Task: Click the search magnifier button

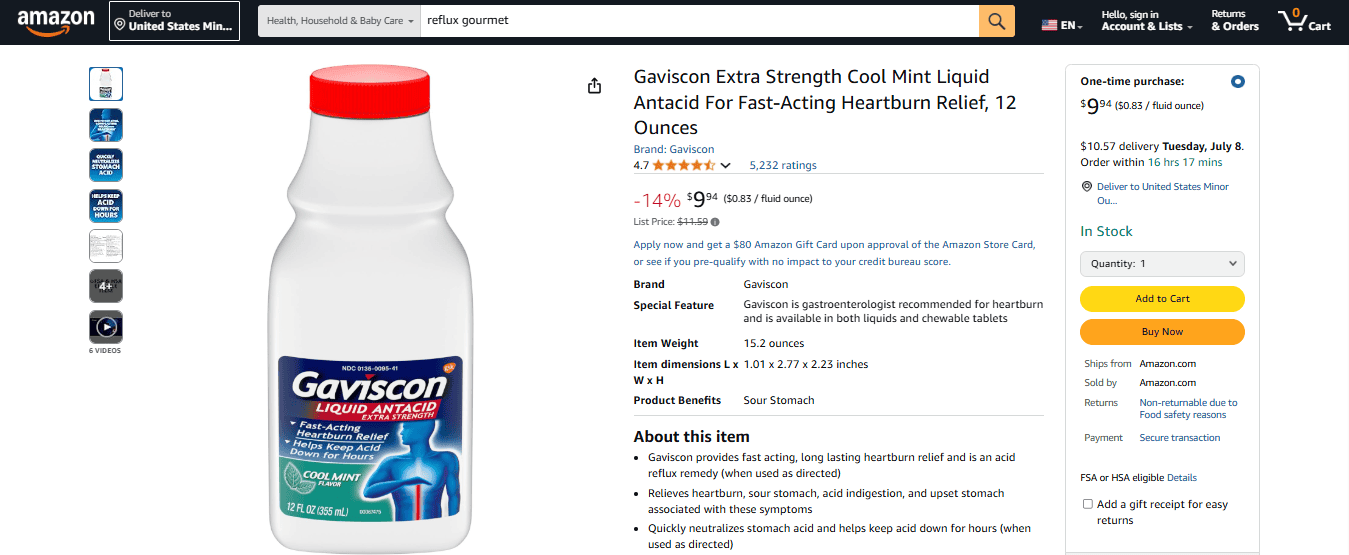Action: 996,21
